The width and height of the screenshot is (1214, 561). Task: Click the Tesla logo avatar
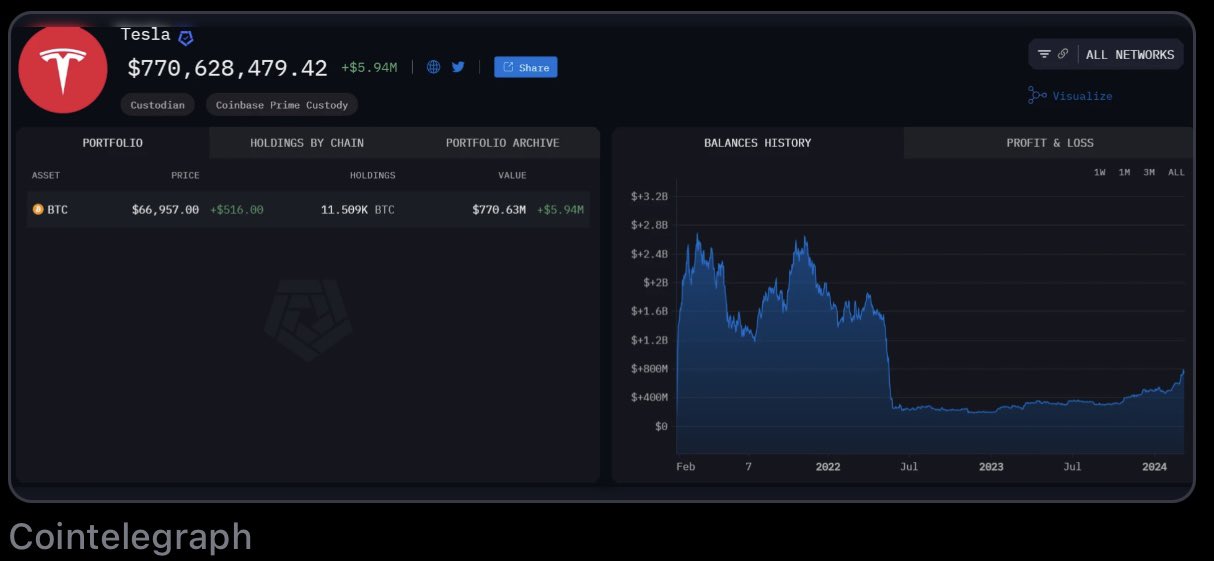click(x=63, y=69)
